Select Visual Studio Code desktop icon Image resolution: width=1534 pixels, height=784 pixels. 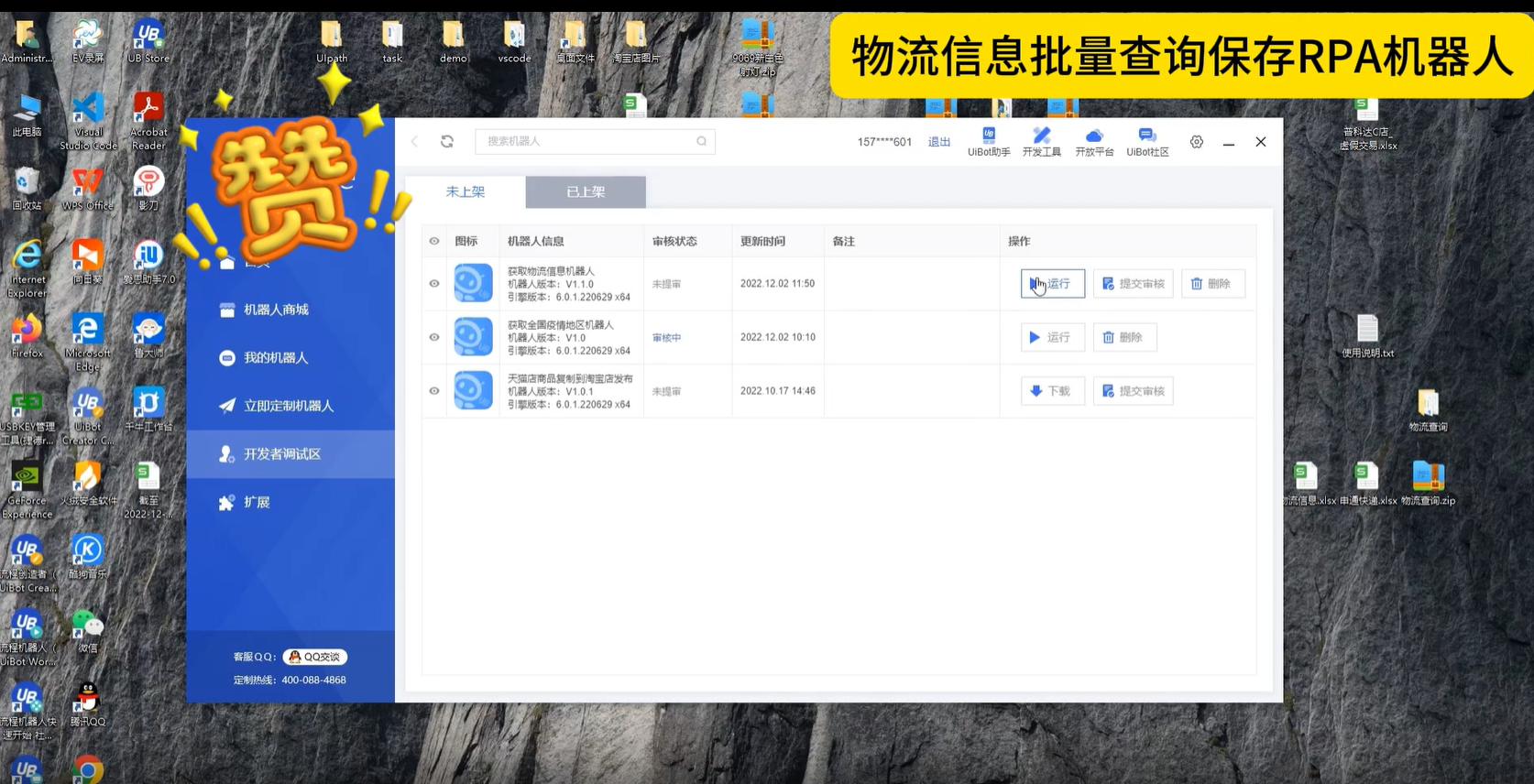point(88,122)
